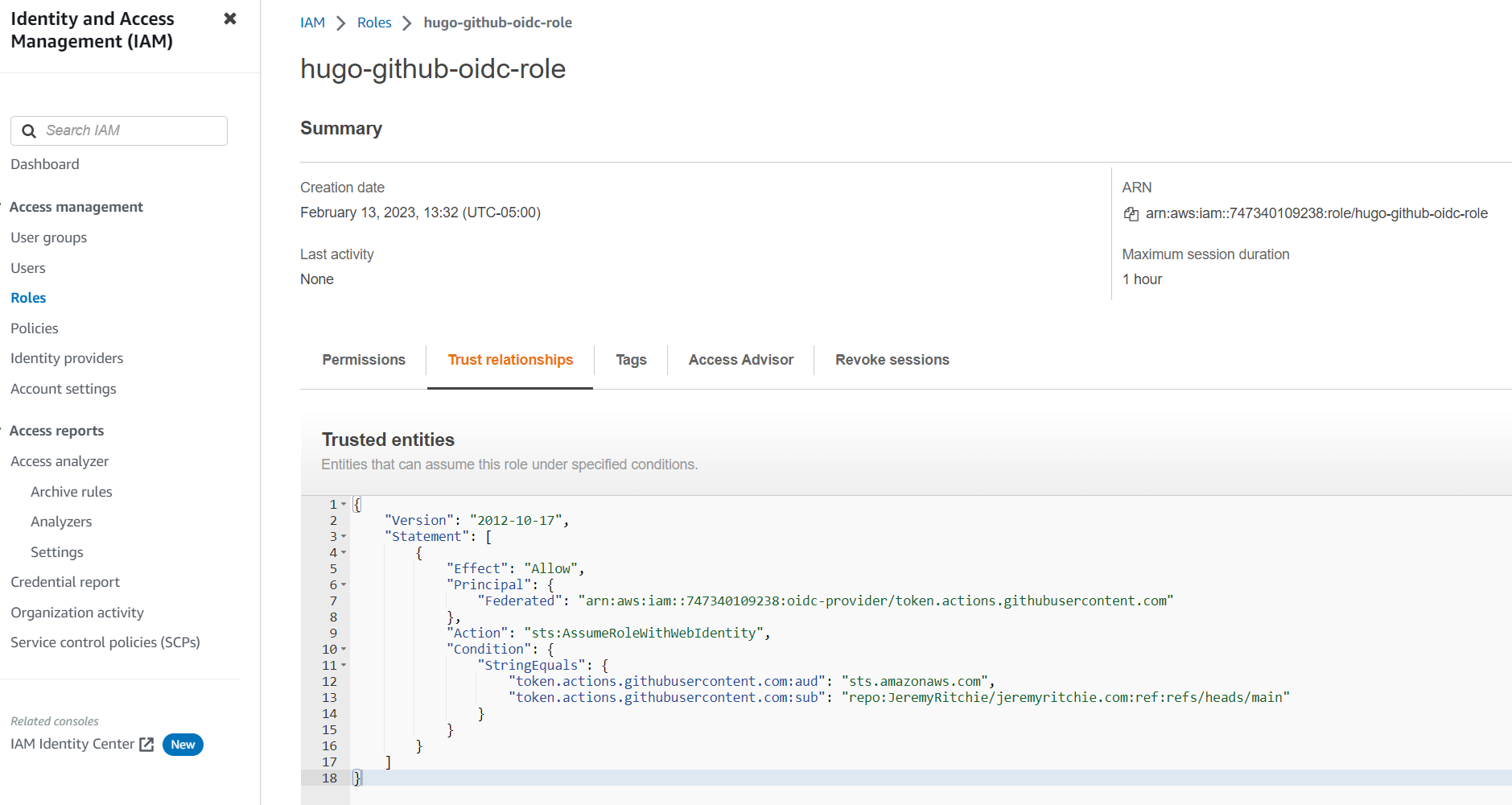The image size is (1512, 805).
Task: Open Access analyzer
Action: point(60,461)
